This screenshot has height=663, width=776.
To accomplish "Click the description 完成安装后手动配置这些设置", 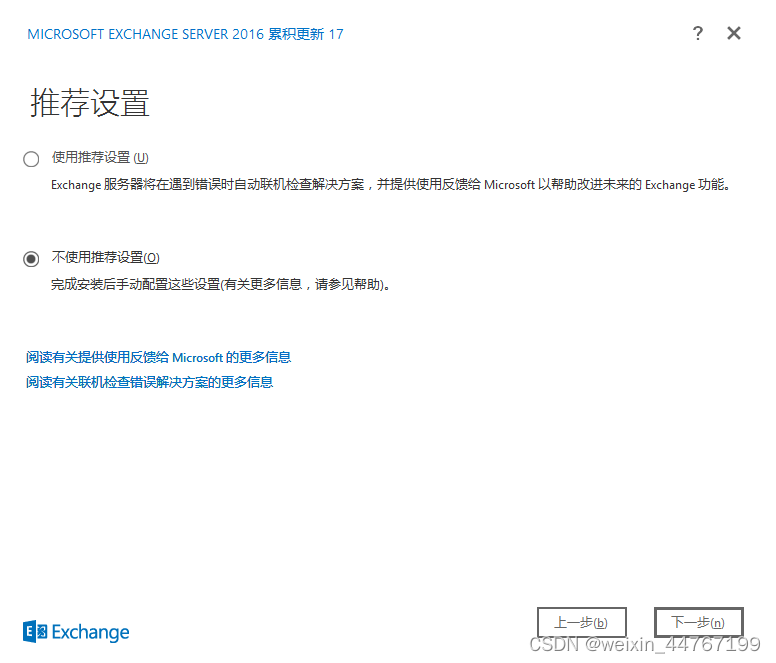I will point(220,284).
